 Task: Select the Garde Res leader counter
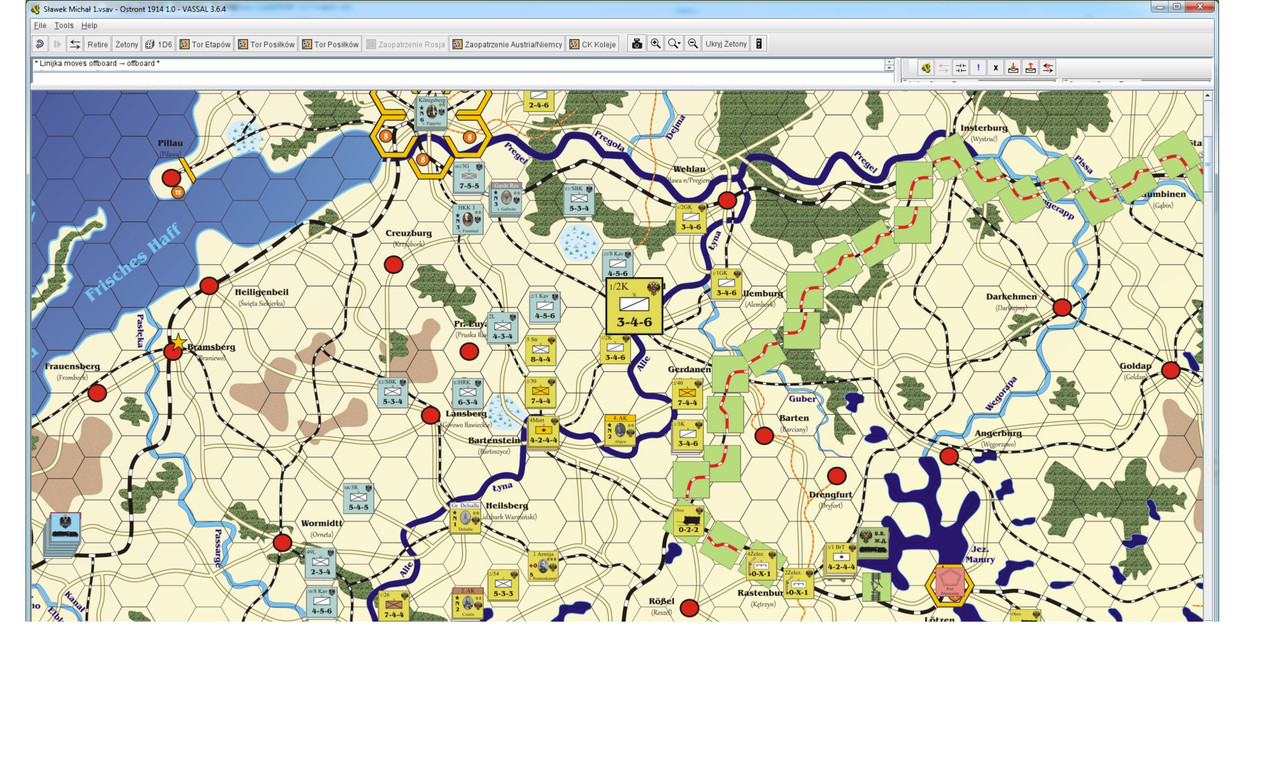click(x=506, y=198)
